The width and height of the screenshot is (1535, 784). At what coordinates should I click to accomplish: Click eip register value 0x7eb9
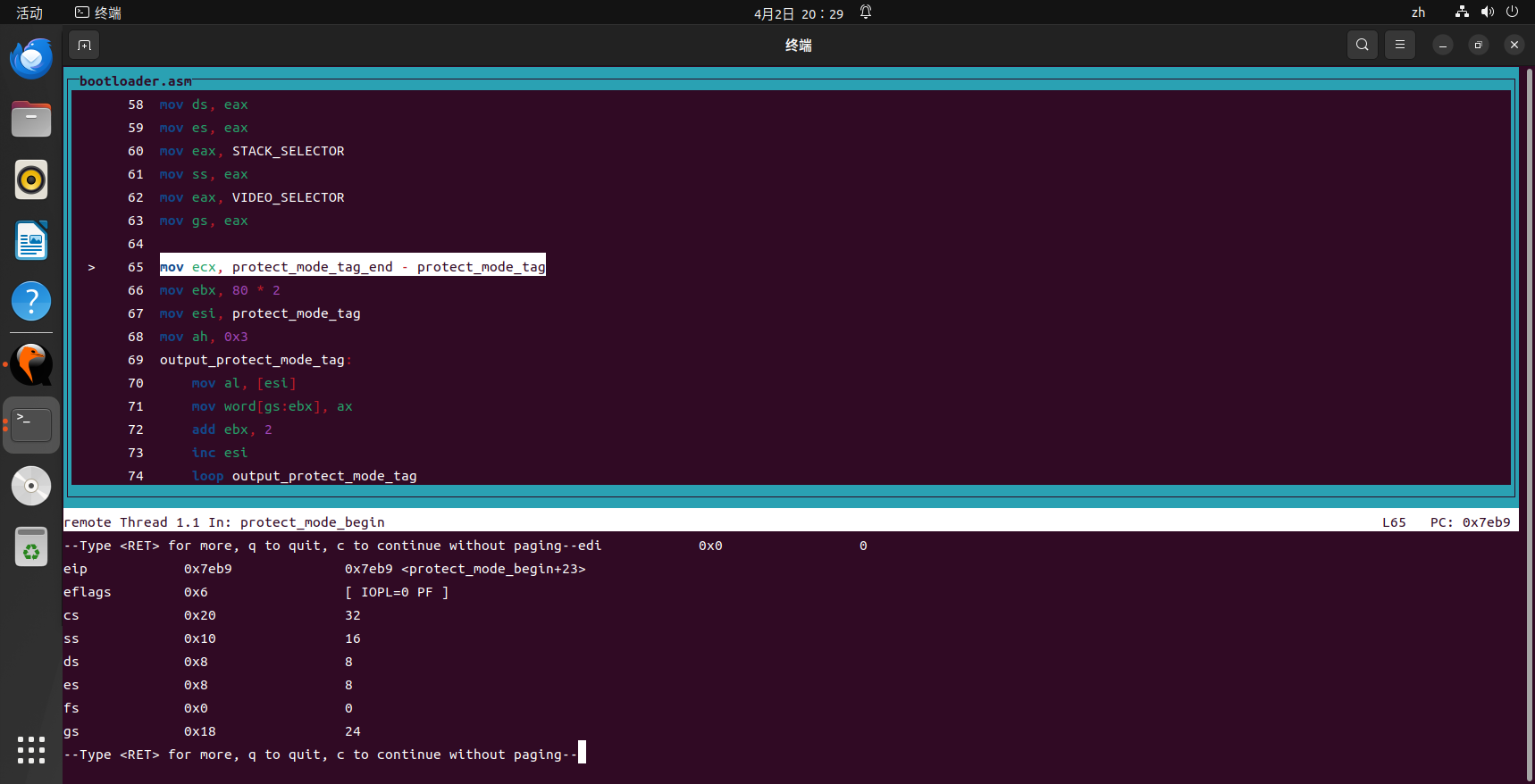point(208,569)
